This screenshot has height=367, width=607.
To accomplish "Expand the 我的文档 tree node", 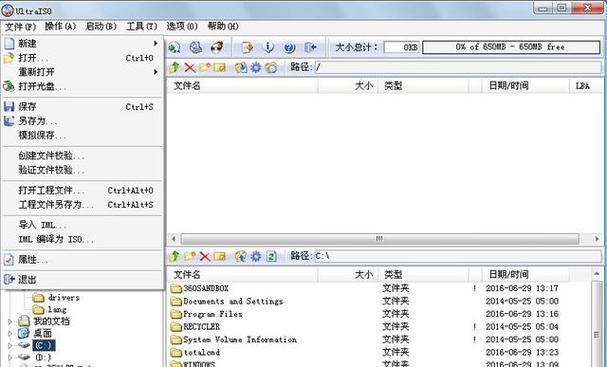I will (10, 321).
